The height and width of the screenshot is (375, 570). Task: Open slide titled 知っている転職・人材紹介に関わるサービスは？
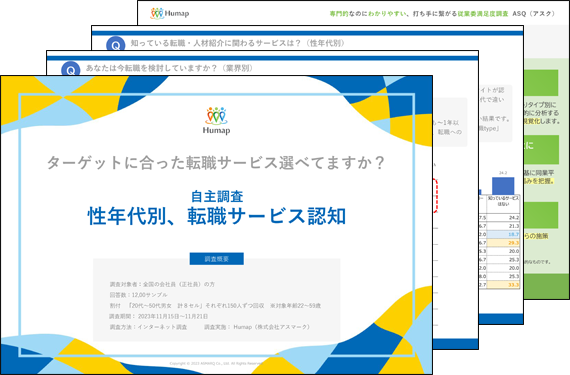[x=238, y=43]
